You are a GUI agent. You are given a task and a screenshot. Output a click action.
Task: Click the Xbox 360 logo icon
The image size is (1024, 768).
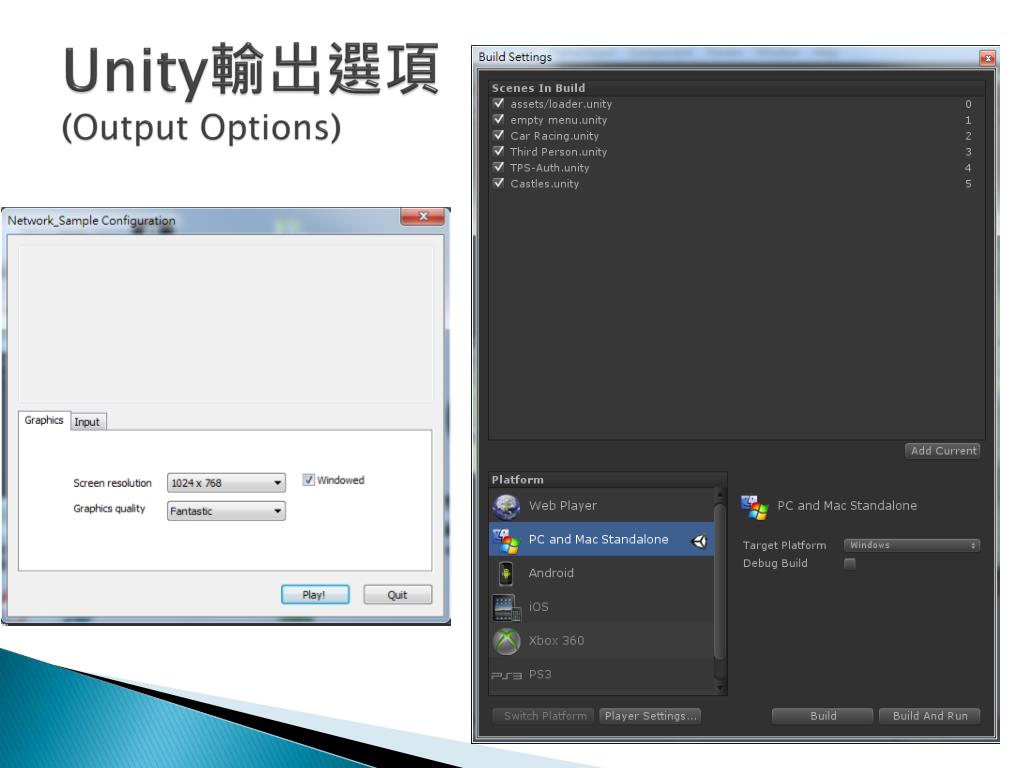click(506, 641)
